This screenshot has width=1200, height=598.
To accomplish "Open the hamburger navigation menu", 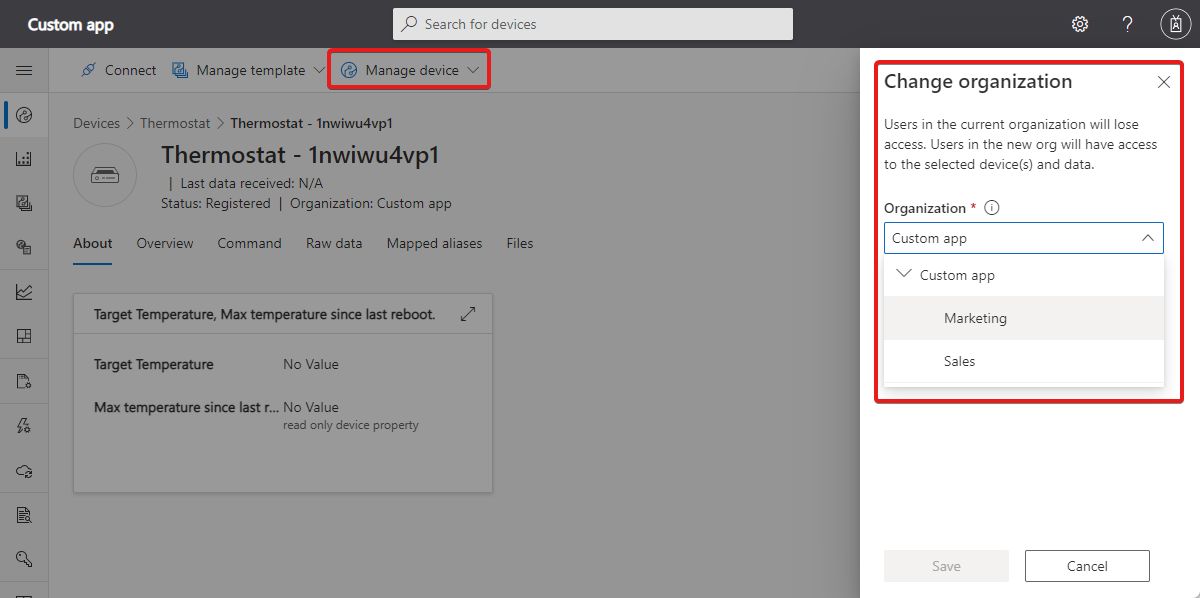I will (x=24, y=70).
